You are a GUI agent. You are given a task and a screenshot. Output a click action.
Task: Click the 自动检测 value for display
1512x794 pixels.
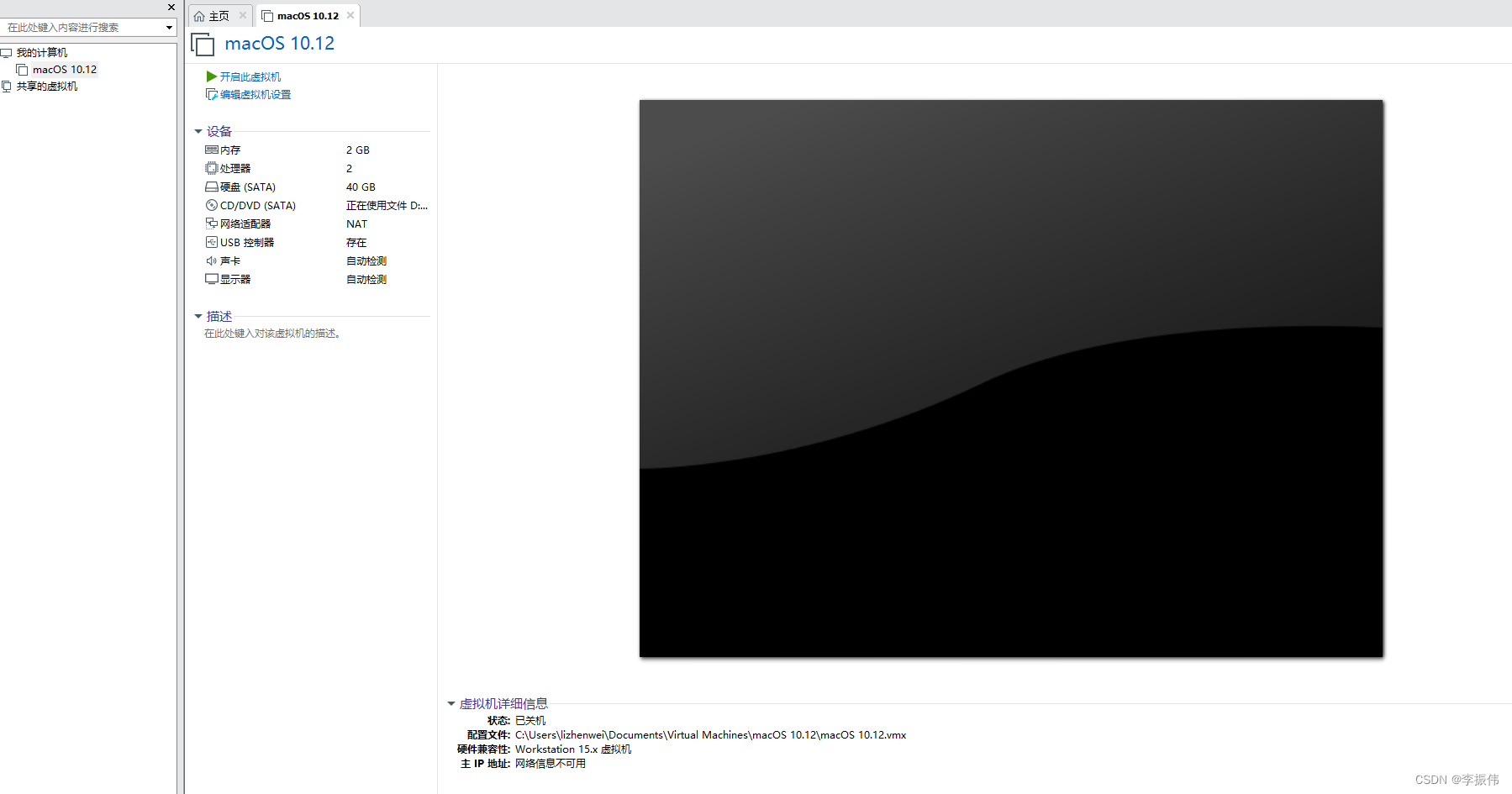coord(366,279)
